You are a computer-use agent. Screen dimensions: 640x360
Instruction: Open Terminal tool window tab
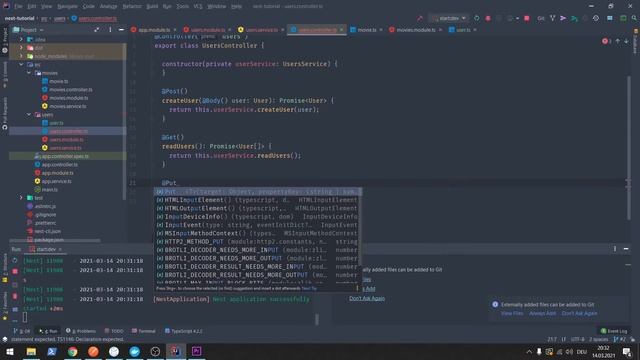[144, 331]
